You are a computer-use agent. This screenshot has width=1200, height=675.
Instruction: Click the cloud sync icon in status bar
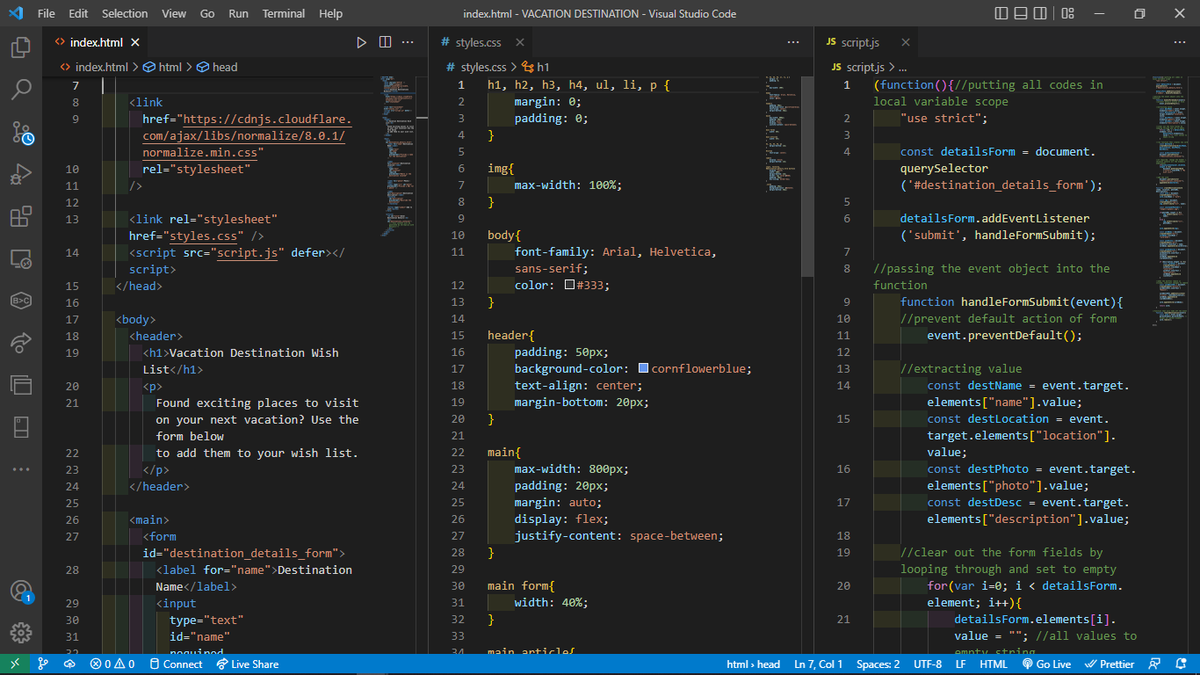coord(69,664)
